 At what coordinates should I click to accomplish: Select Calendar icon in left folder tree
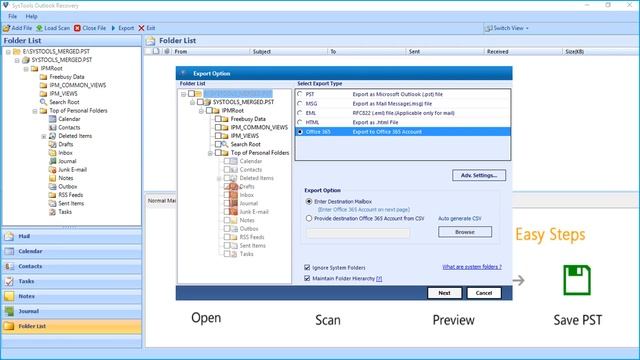[x=52, y=119]
